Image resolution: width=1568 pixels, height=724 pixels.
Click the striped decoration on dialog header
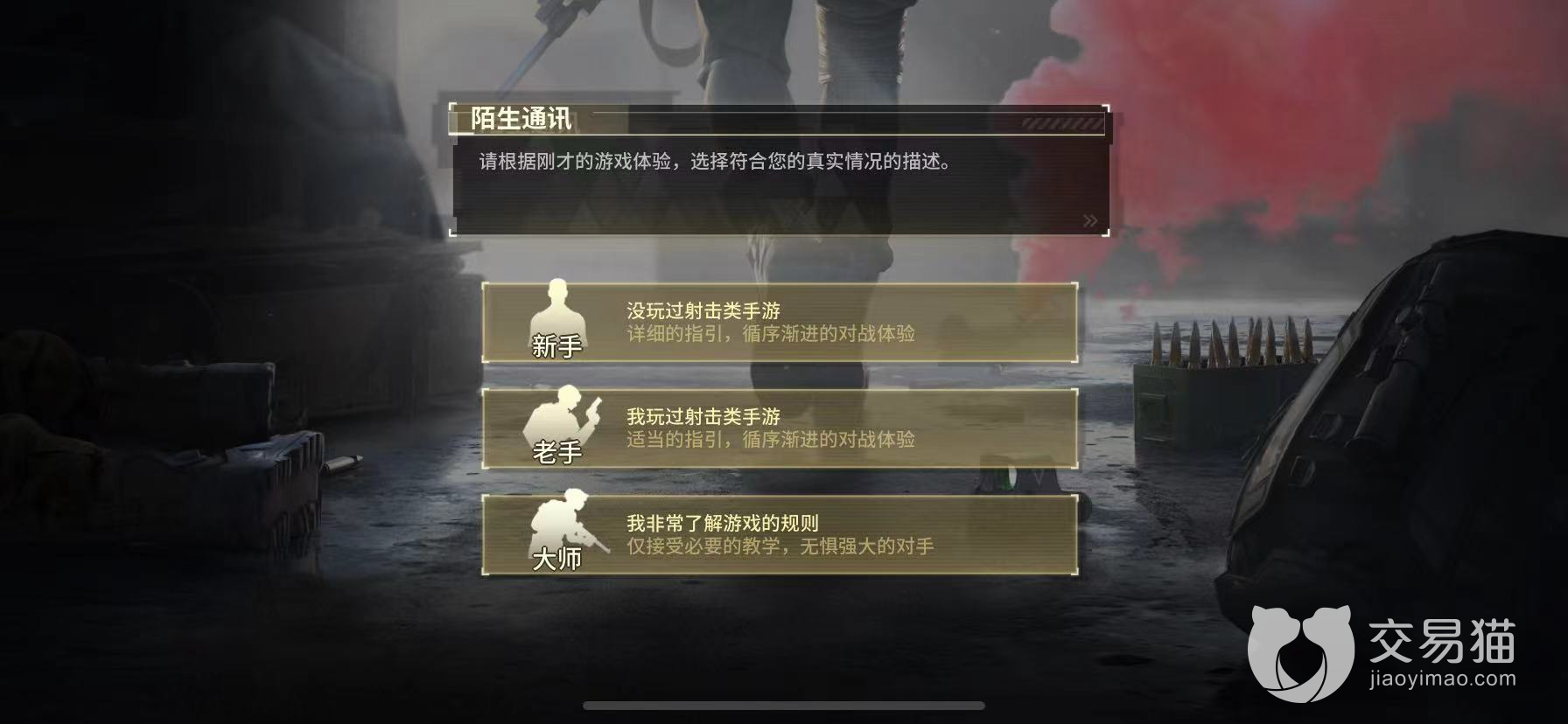pos(1061,124)
